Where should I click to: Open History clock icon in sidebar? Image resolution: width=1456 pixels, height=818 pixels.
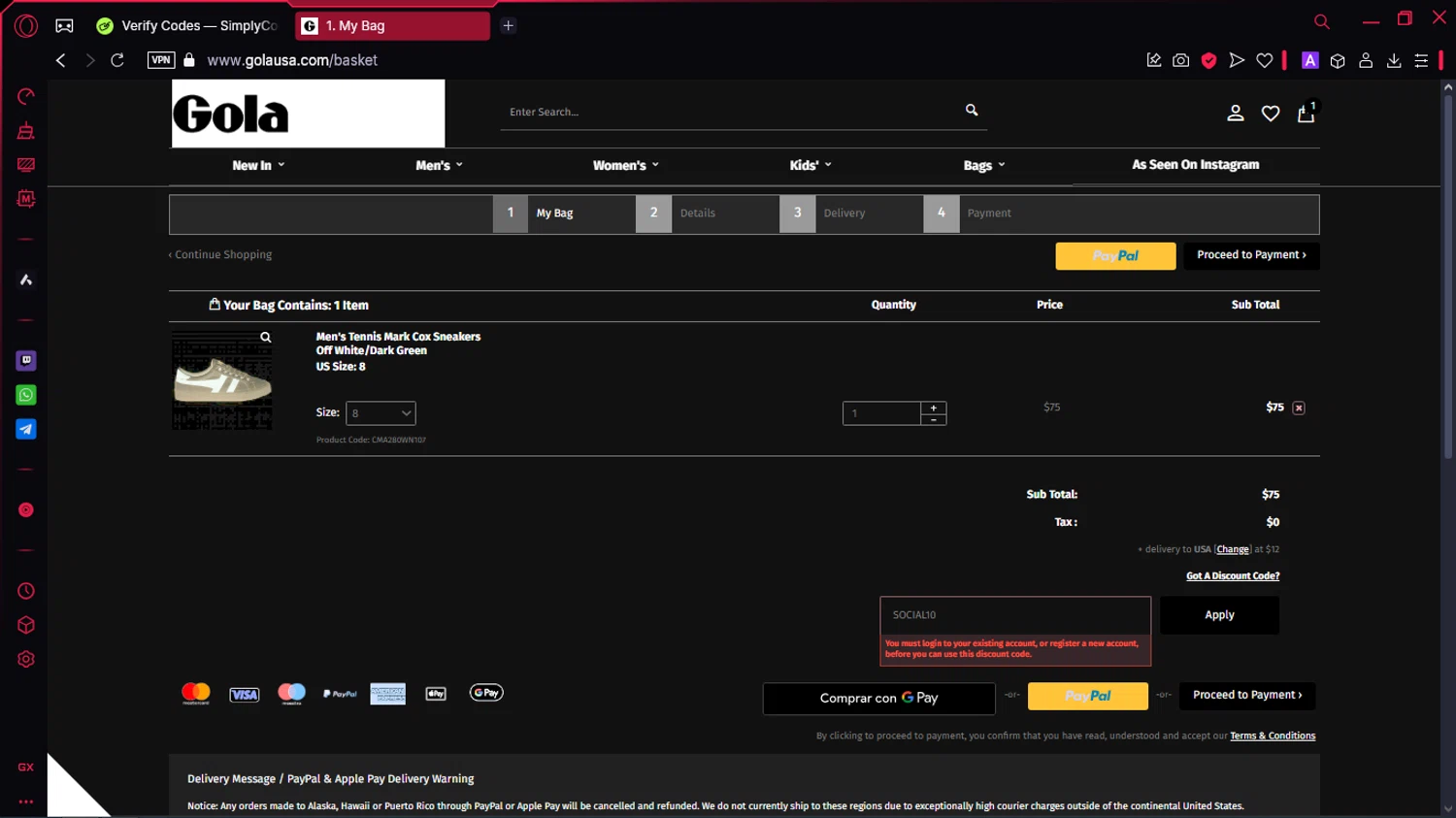pyautogui.click(x=26, y=591)
